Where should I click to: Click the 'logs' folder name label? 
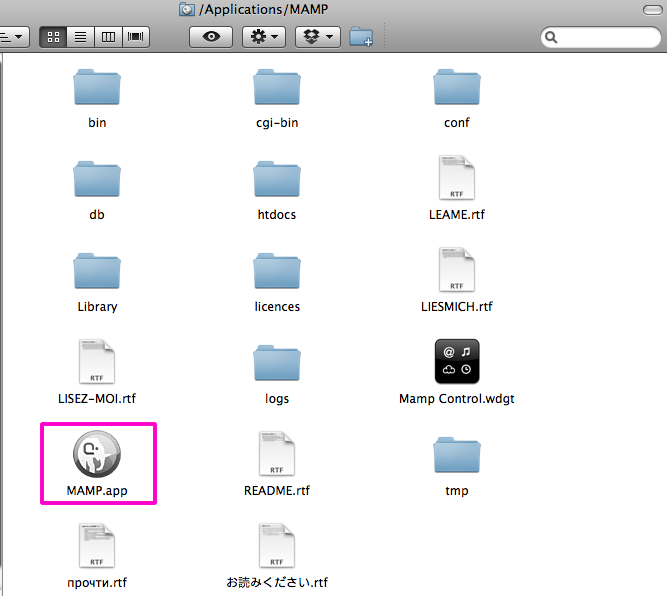277,399
